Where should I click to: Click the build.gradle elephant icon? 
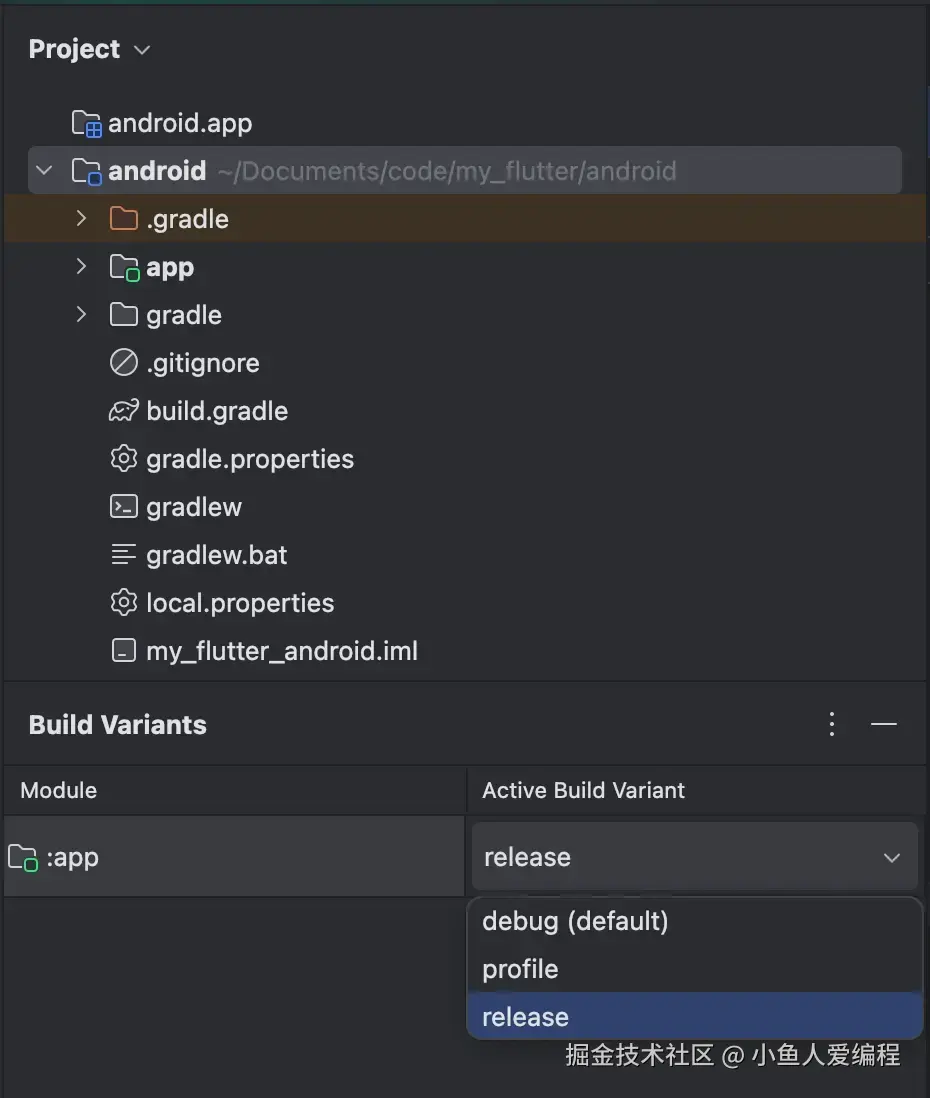click(x=123, y=411)
